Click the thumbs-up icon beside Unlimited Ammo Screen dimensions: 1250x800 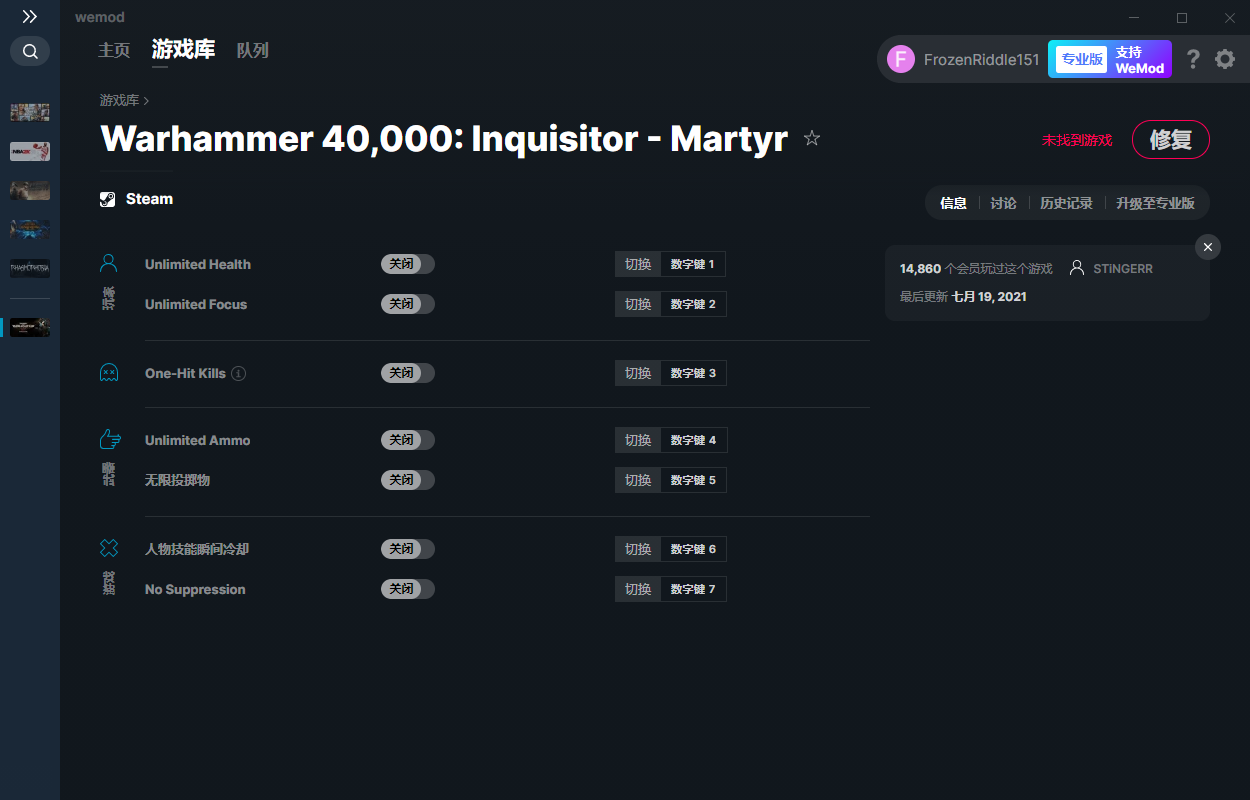click(110, 440)
